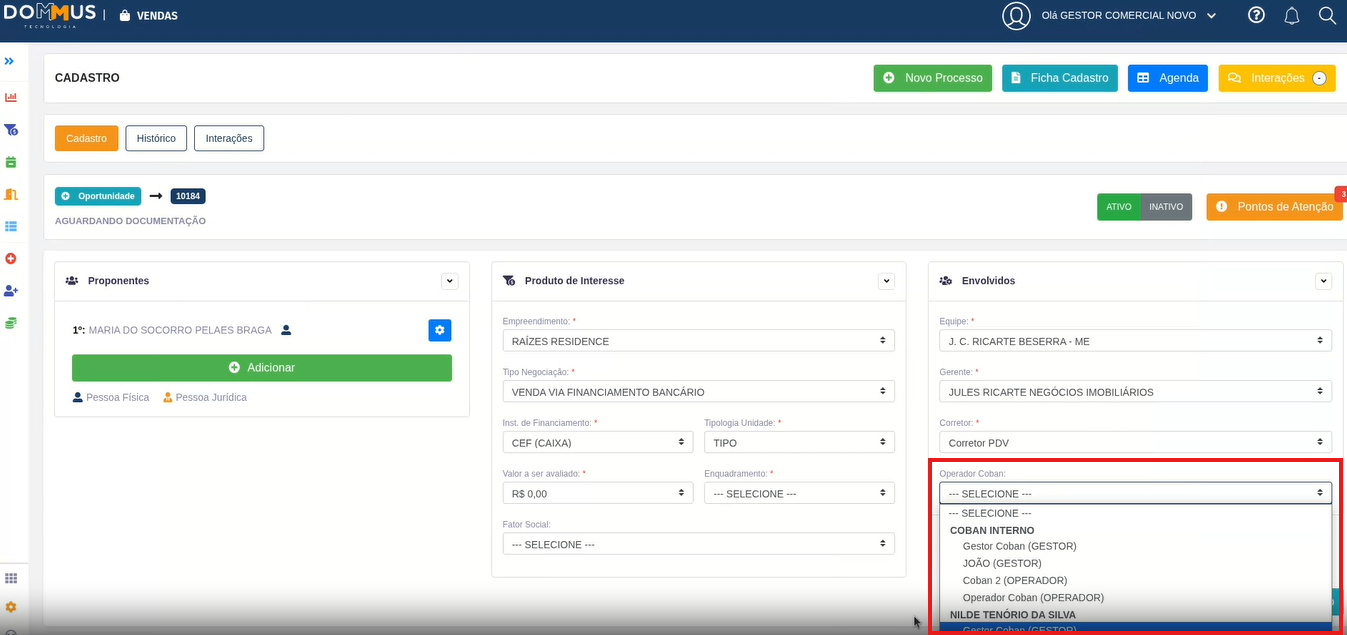Open the Ficha Cadastro button
The height and width of the screenshot is (635, 1347).
1059,78
